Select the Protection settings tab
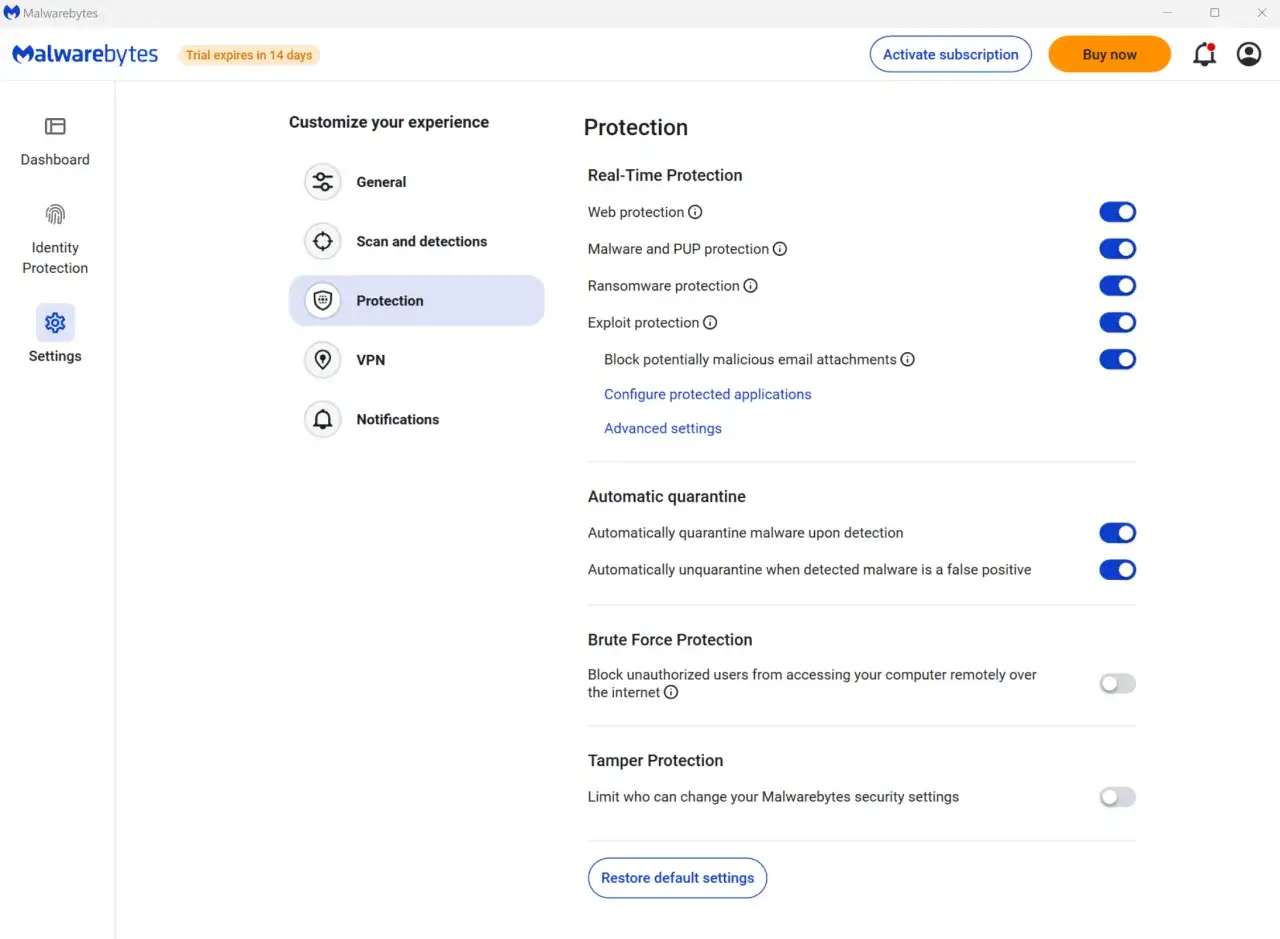 click(416, 300)
